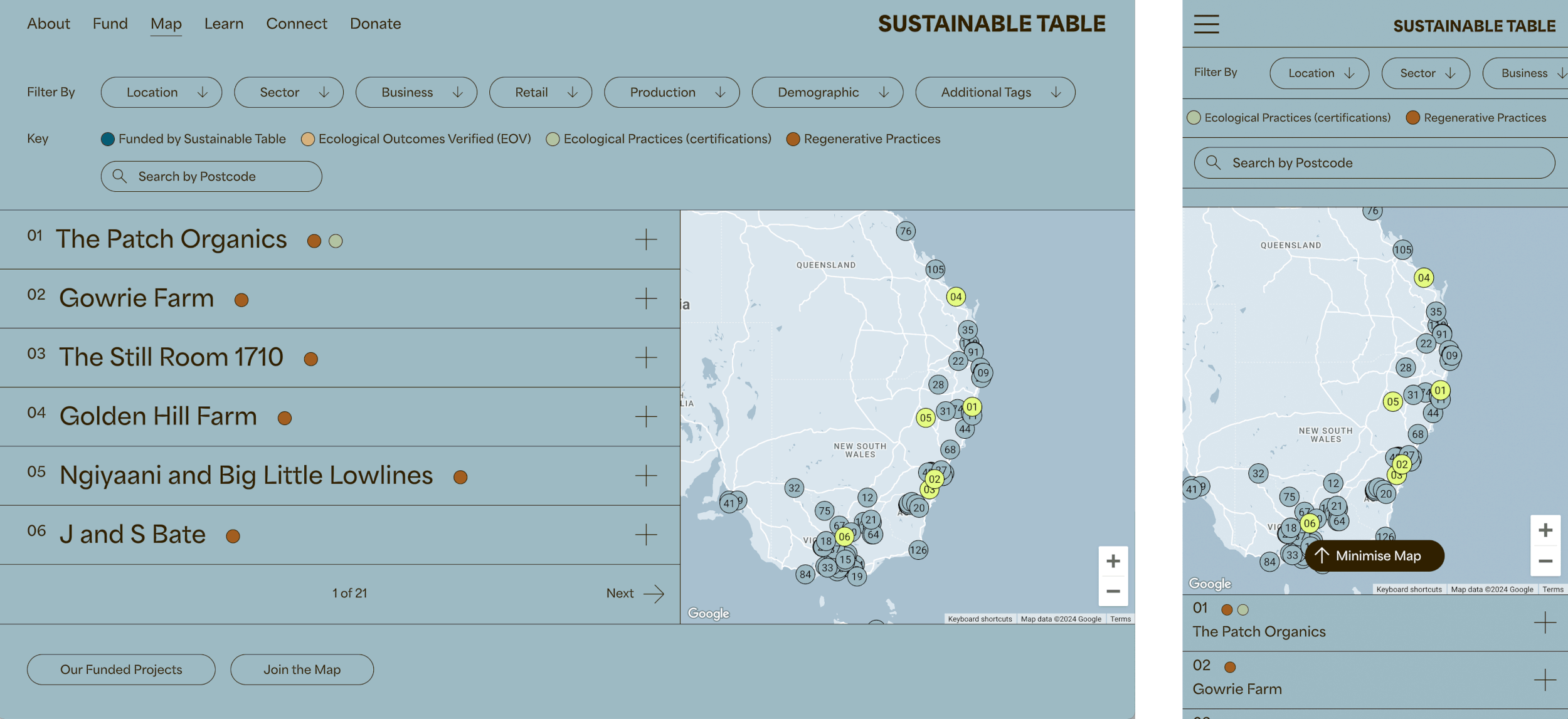Image resolution: width=1568 pixels, height=719 pixels.
Task: Click marker 126 on the desktop map
Action: [x=918, y=550]
